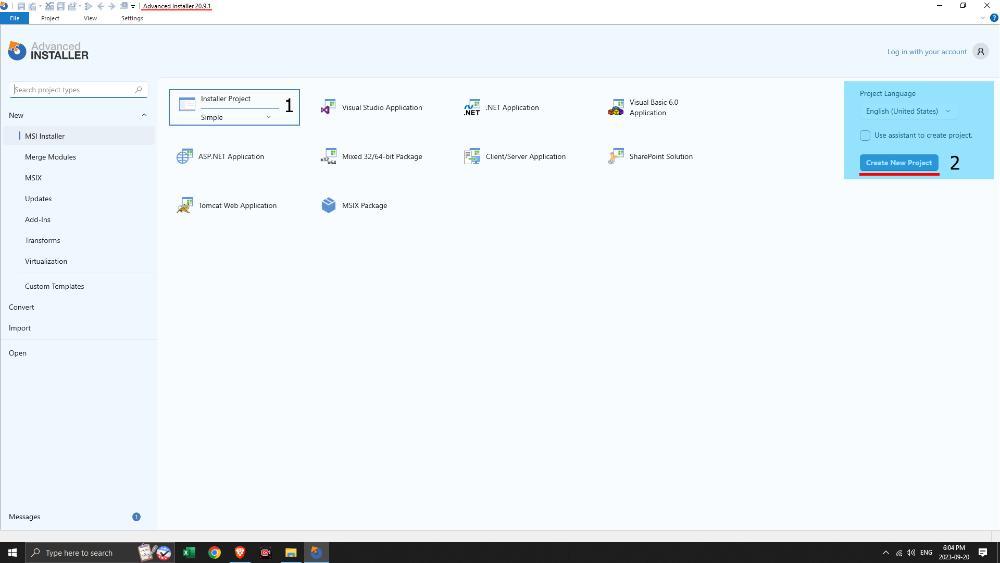This screenshot has width=1000, height=563.
Task: Pick the SharePoint Solution project icon
Action: [x=615, y=156]
